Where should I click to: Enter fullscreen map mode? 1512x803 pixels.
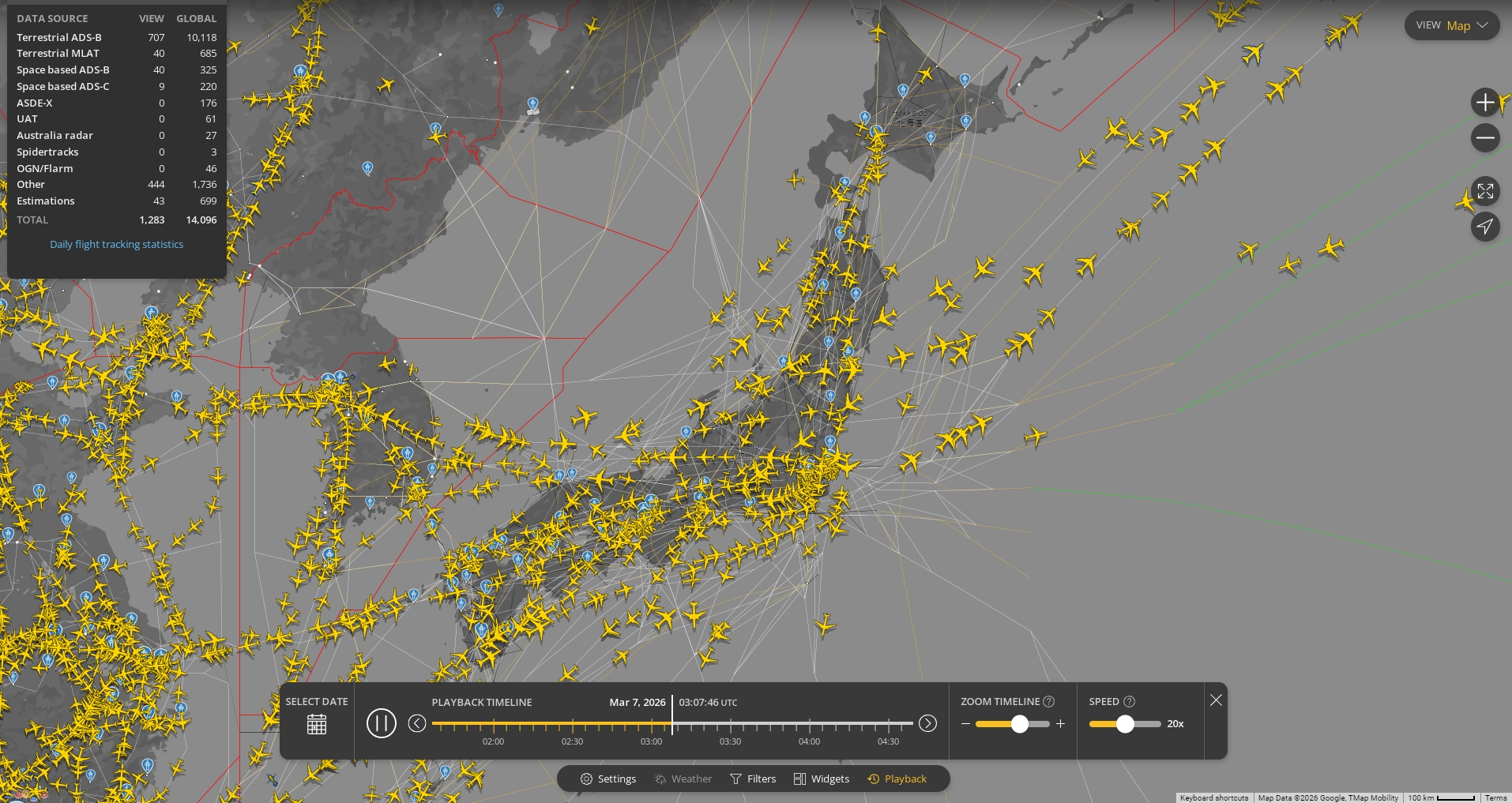point(1485,191)
